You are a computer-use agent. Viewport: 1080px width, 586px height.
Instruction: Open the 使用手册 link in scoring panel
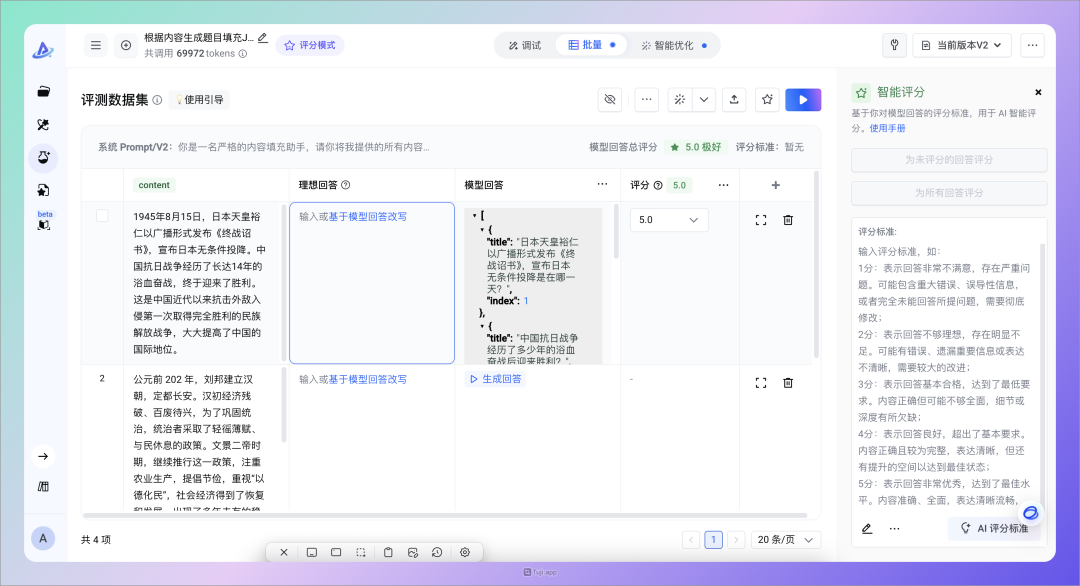887,128
